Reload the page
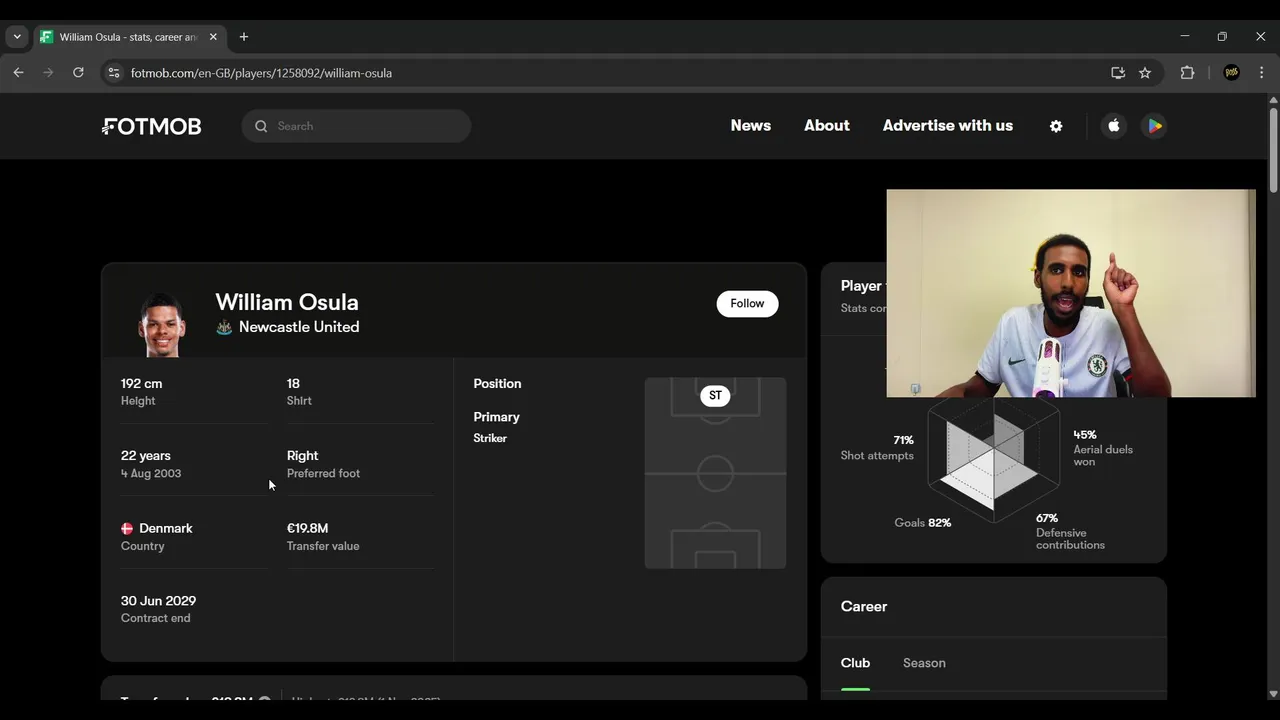The image size is (1280, 720). 78,73
